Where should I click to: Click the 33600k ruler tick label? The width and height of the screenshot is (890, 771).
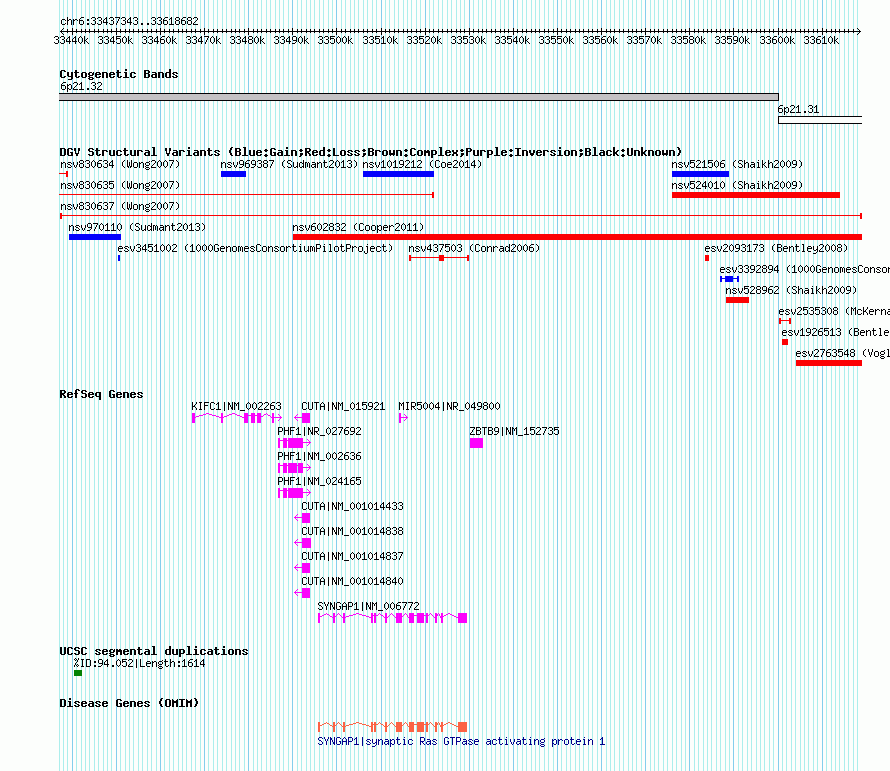[777, 41]
